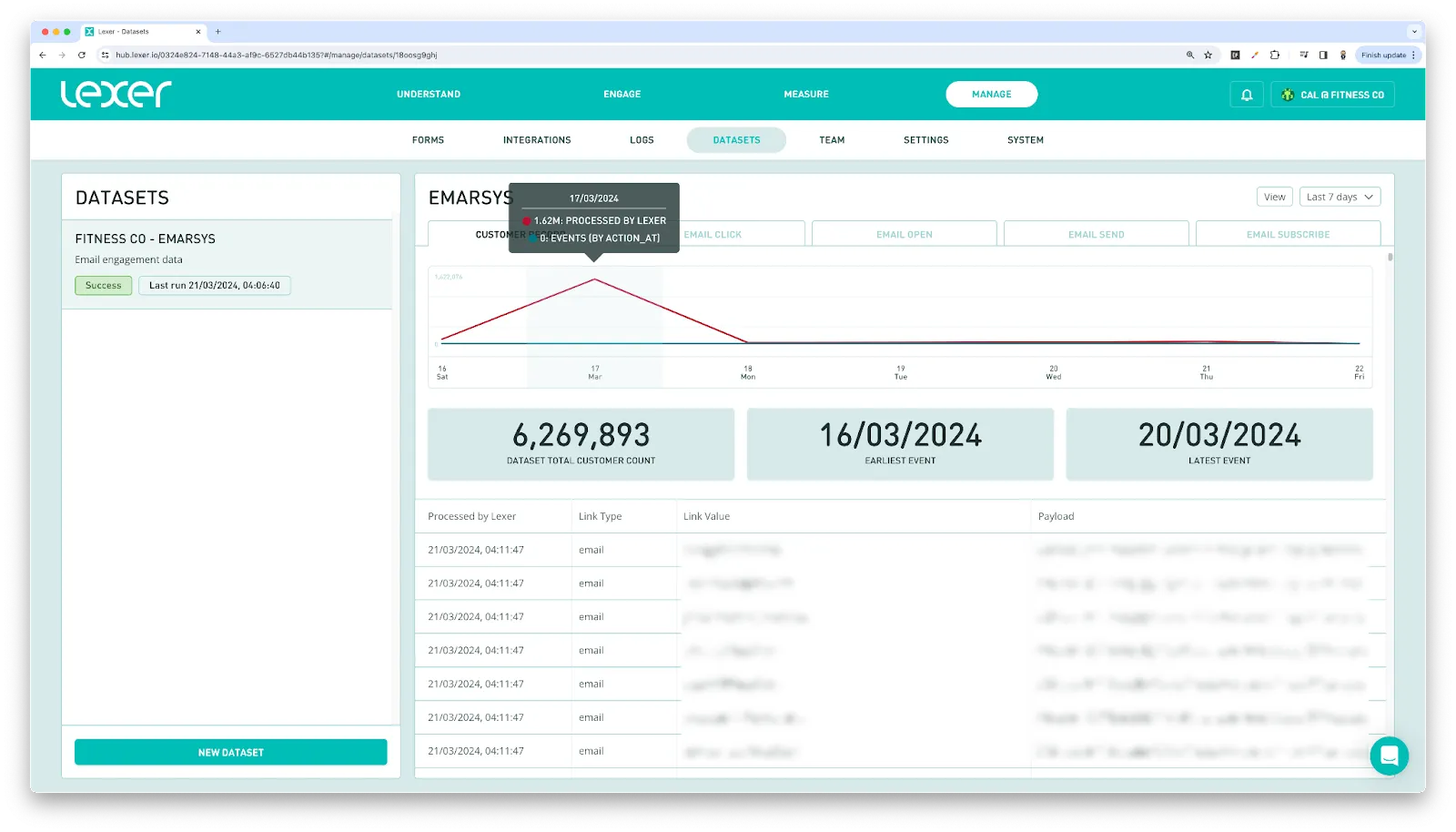1456x832 pixels.
Task: Open the Chrome profile avatar
Action: (x=1343, y=55)
